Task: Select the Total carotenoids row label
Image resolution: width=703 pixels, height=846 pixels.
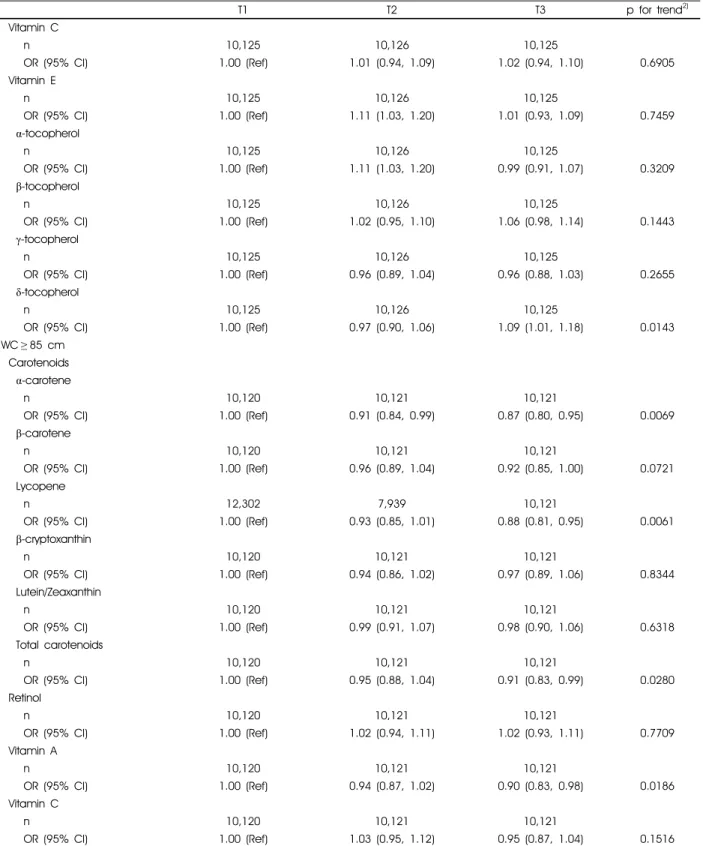Action: 59,645
